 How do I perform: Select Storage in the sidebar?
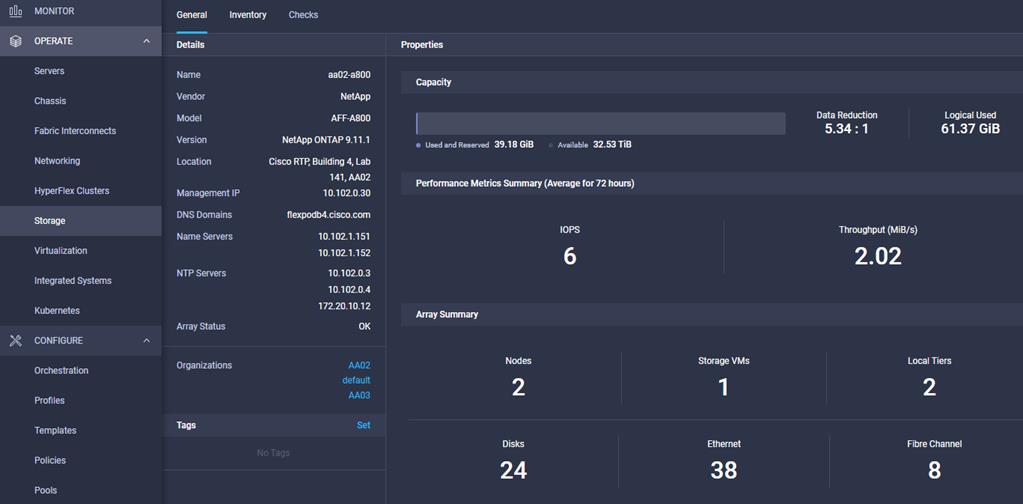(x=81, y=221)
